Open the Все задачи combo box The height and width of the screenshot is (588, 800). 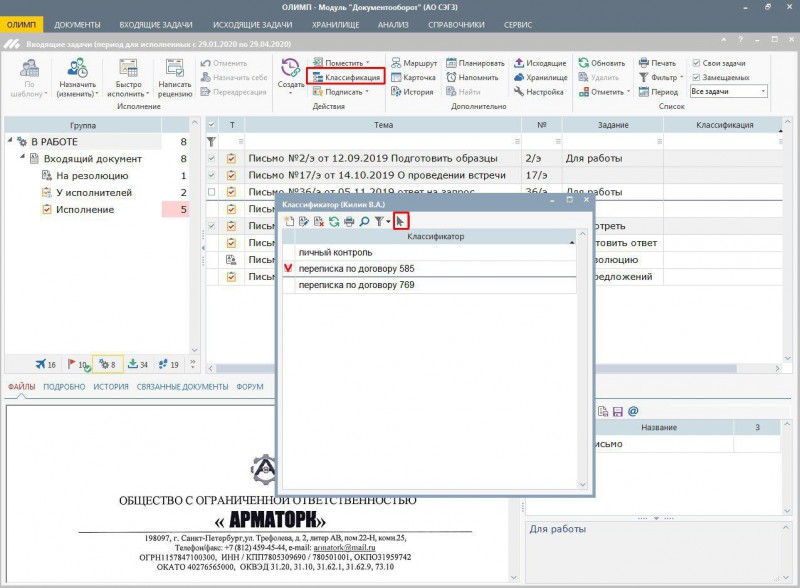point(729,91)
